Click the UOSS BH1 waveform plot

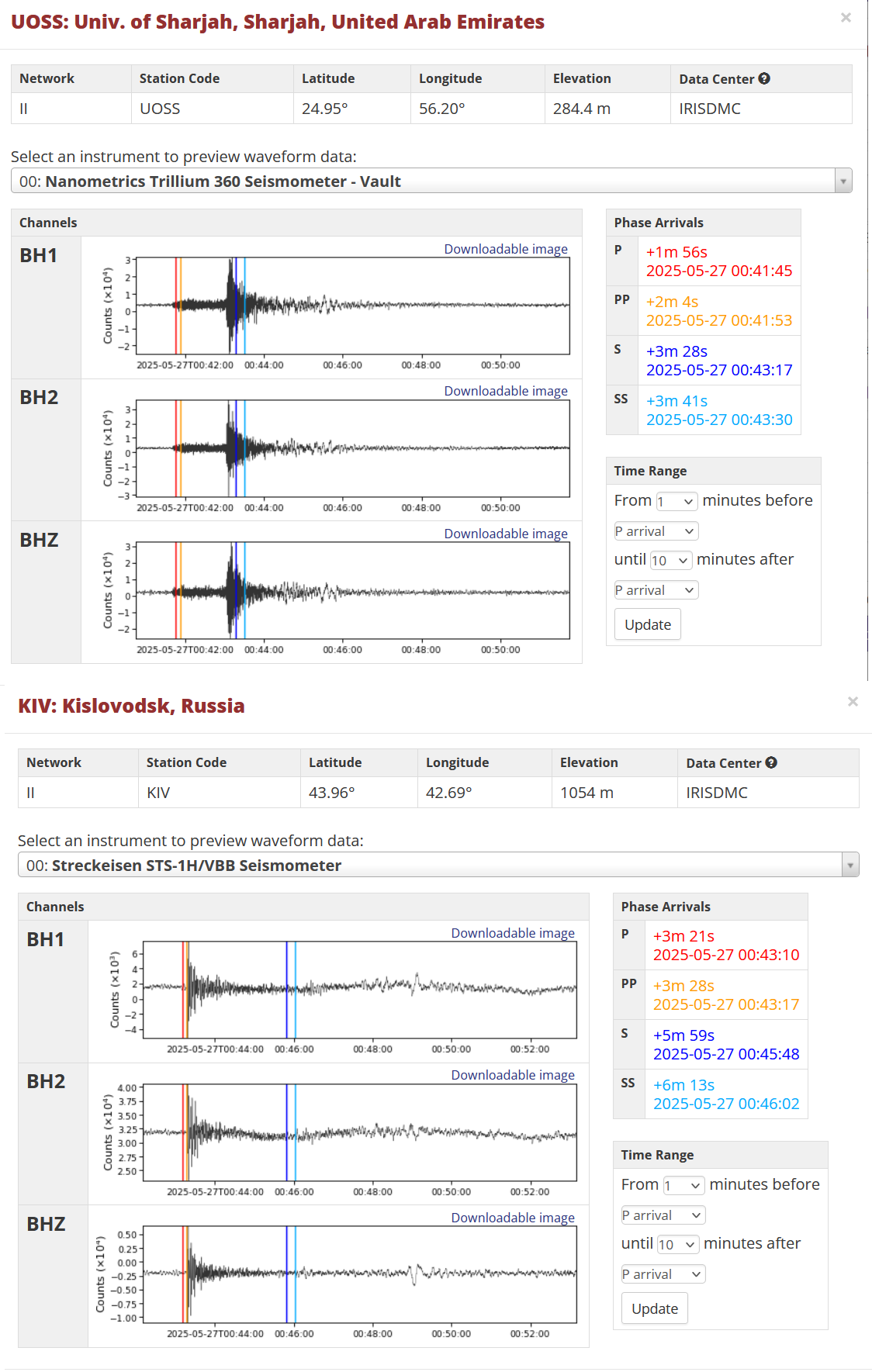[x=353, y=306]
